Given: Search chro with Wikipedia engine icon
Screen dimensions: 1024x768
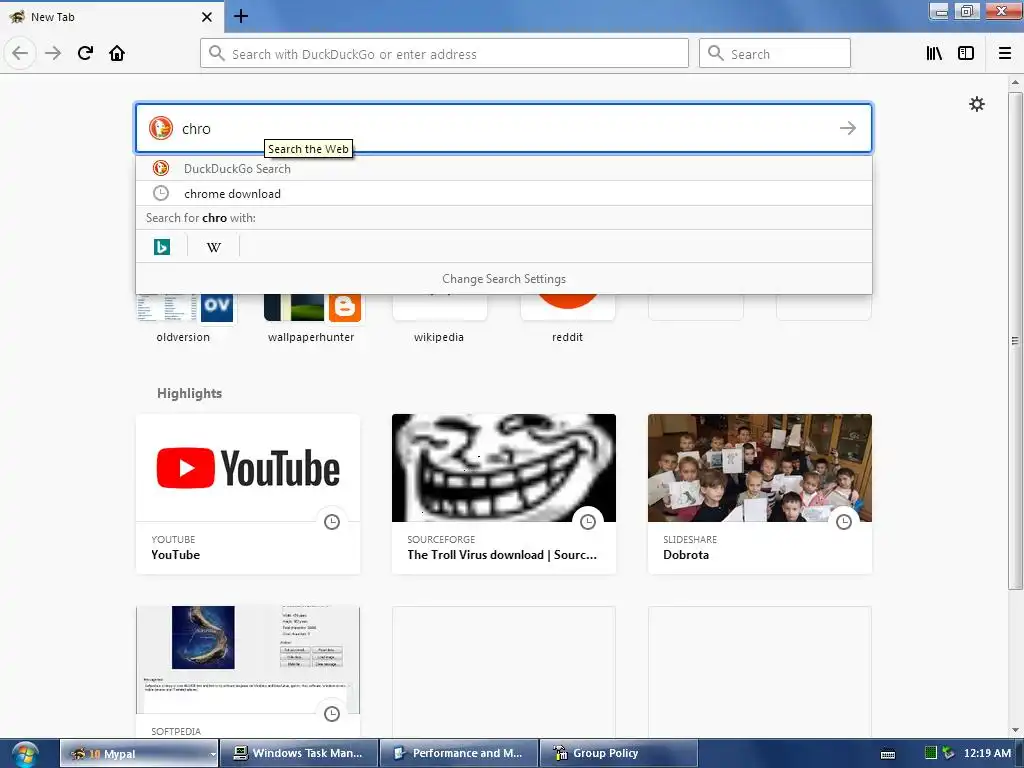Looking at the screenshot, I should click(214, 247).
